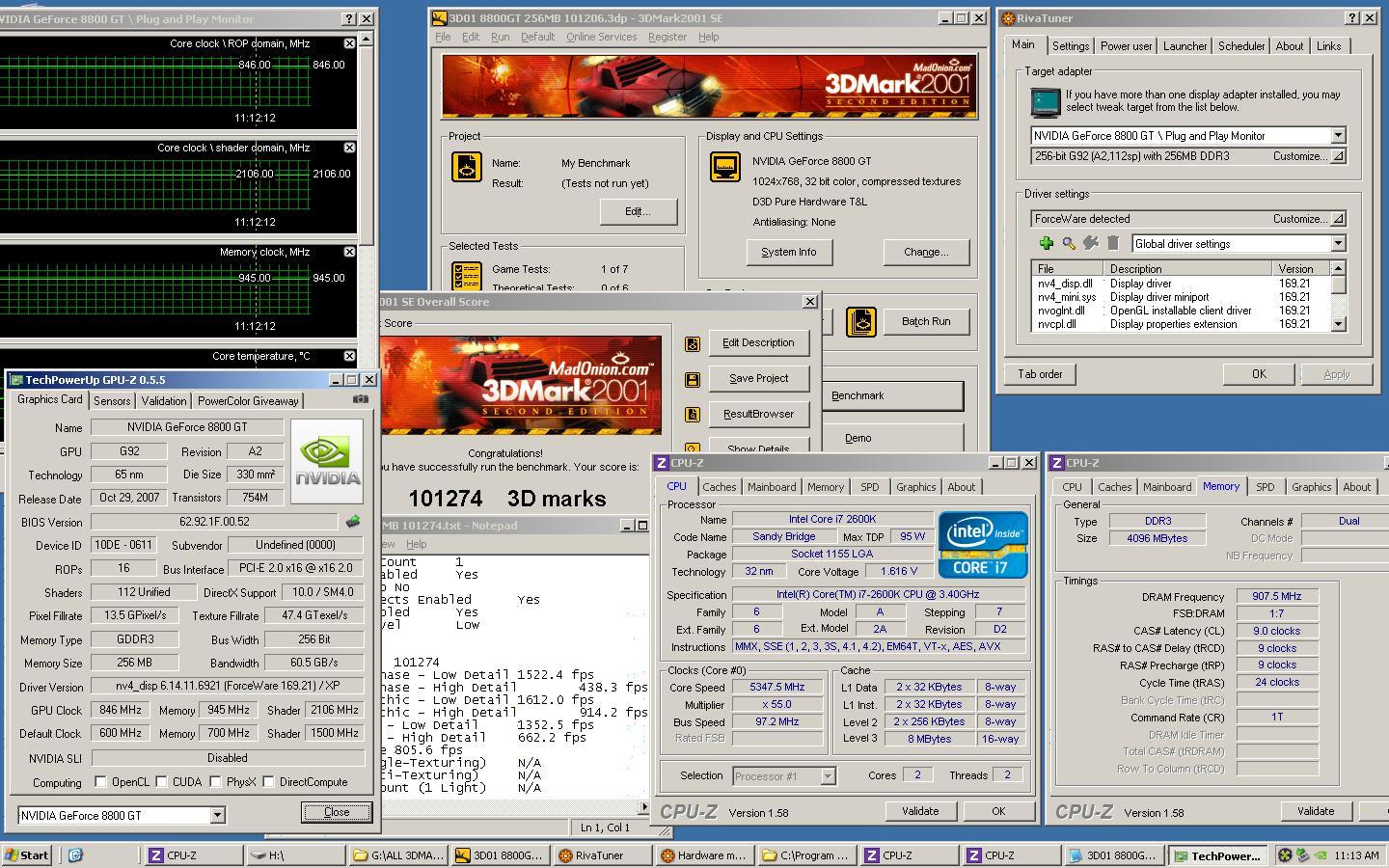Open the RivaTuner target adapter dropdown
Screen dimensions: 1389x868
tap(1338, 136)
